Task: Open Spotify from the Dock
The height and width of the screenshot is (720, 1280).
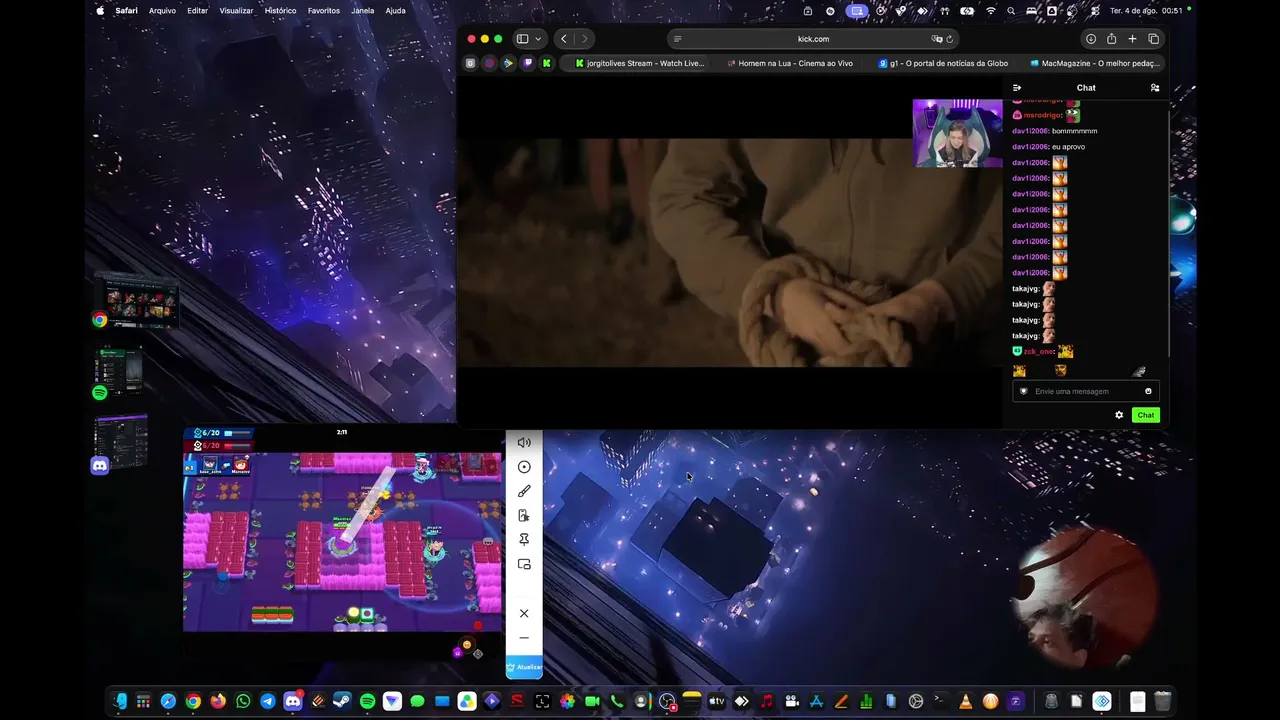Action: (x=367, y=701)
